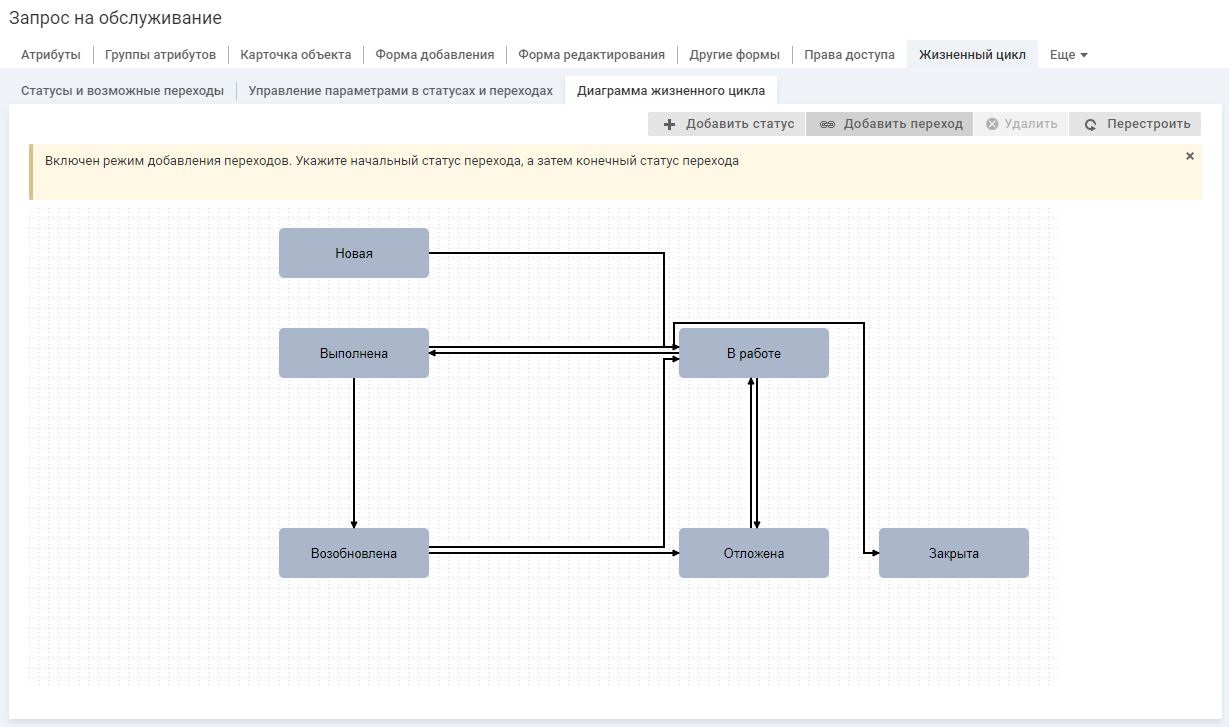
Task: Go to Форма добавления tab
Action: [434, 55]
